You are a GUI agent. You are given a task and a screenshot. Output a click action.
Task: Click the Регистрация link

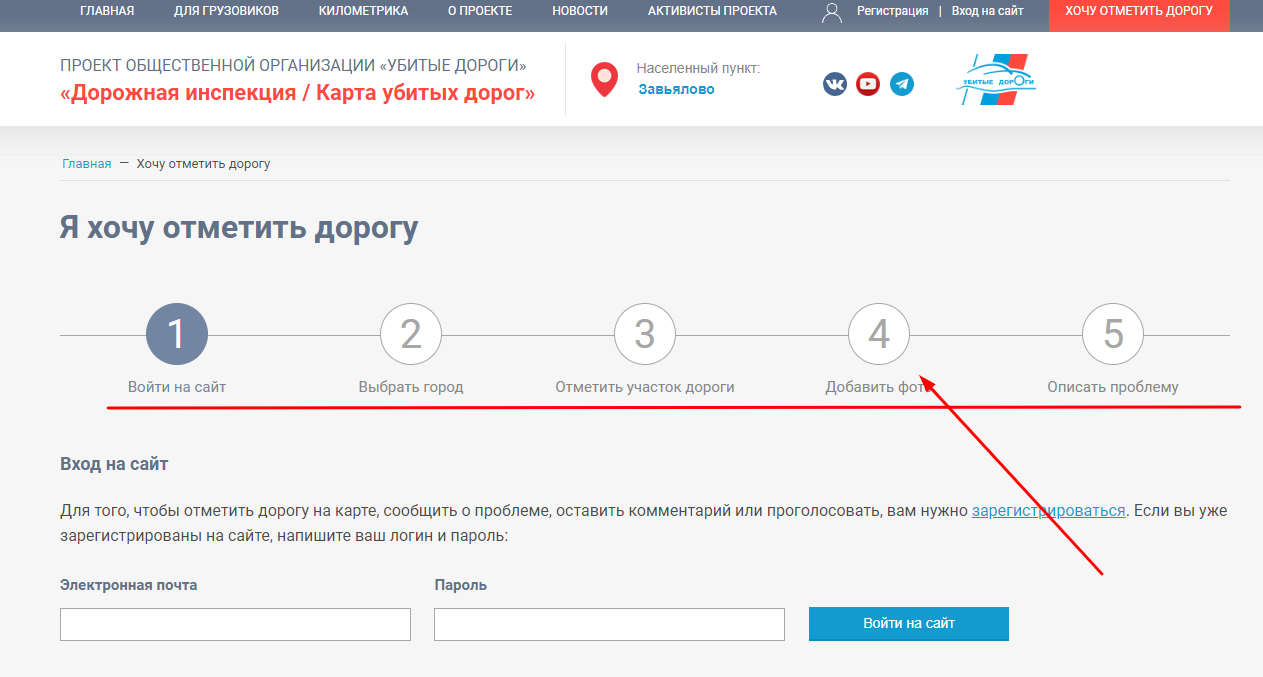(892, 11)
